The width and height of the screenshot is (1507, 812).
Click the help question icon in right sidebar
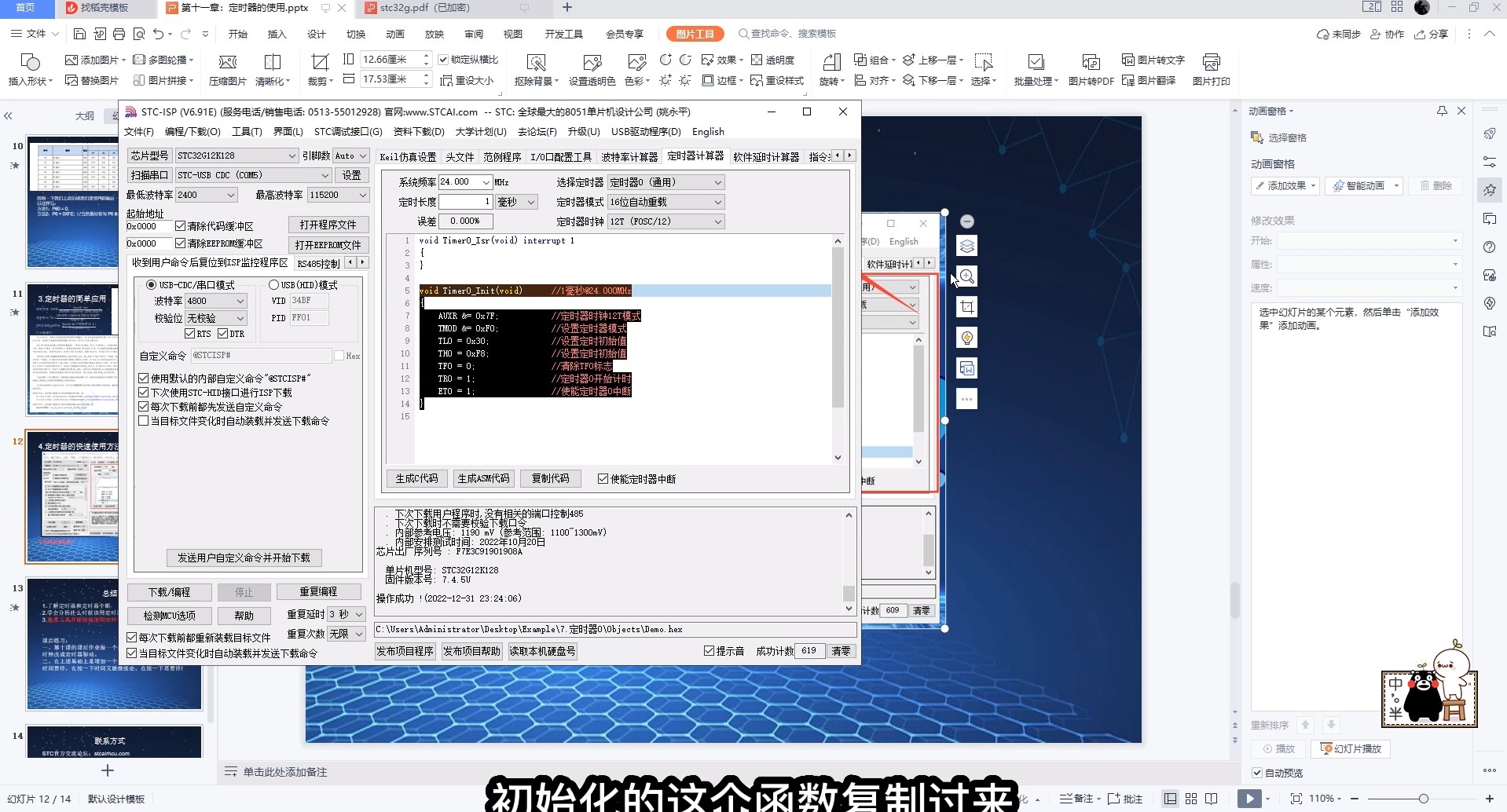1490,247
